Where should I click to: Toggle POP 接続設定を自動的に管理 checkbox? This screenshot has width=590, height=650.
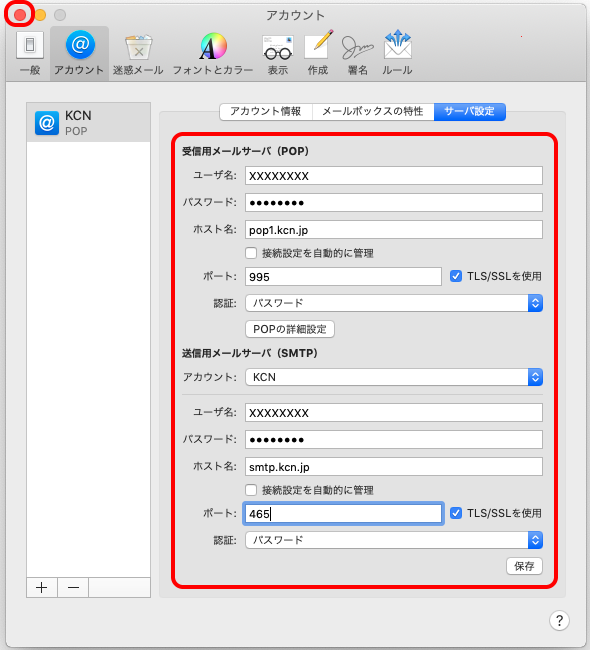click(251, 253)
